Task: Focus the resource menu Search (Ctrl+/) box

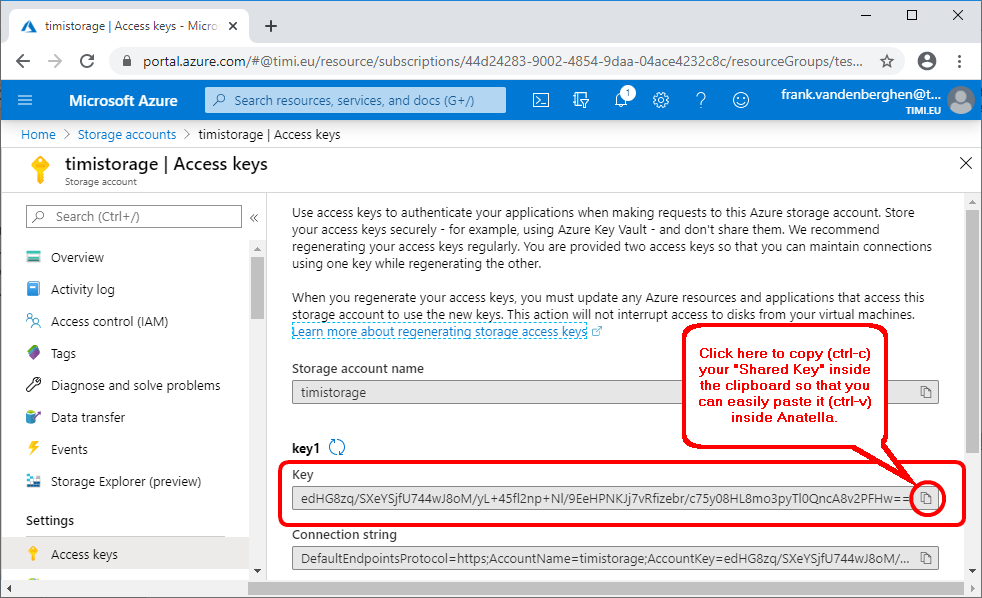Action: (x=134, y=217)
